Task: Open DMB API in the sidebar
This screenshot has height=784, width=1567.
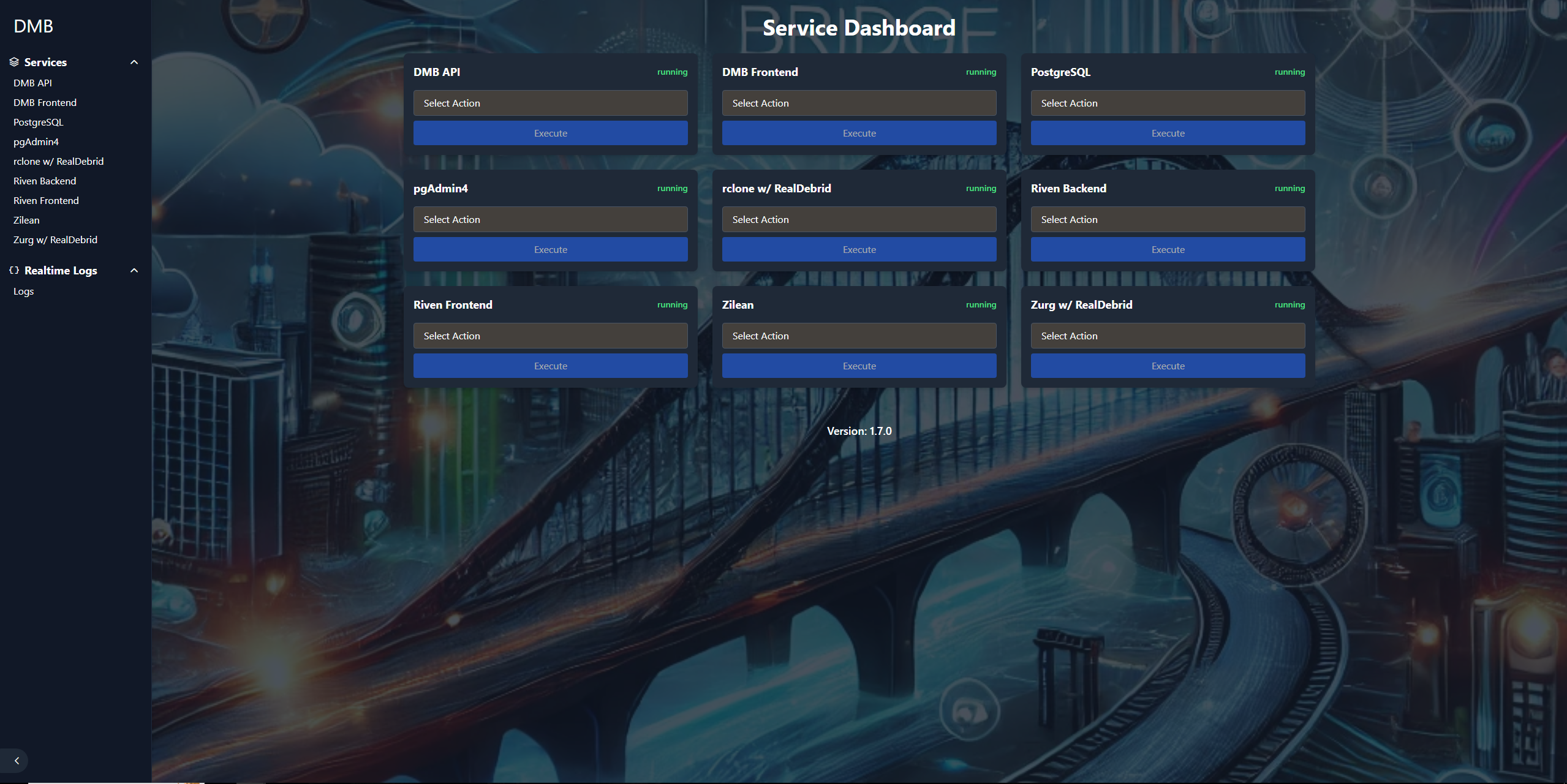Action: tap(32, 83)
